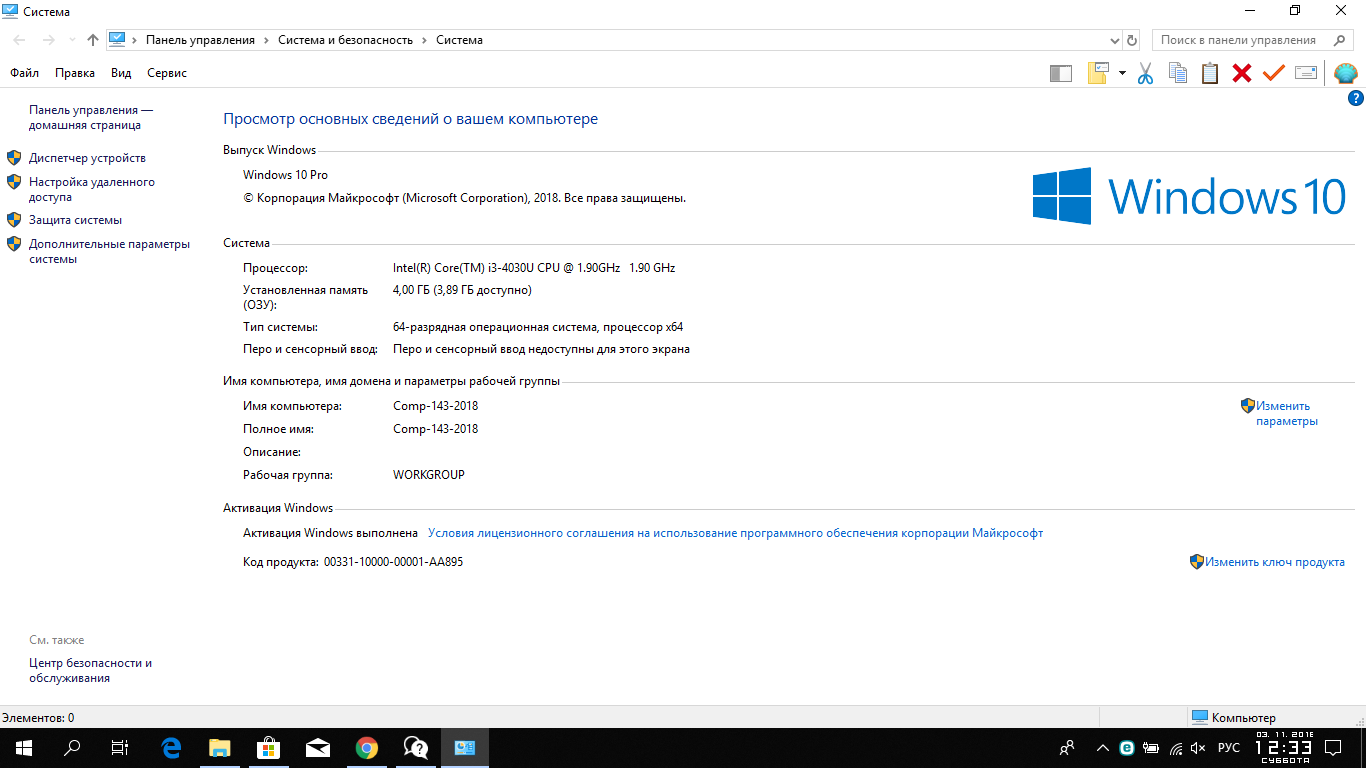This screenshot has height=768, width=1366.
Task: Expand address bar history dropdown chevron
Action: tap(1115, 40)
